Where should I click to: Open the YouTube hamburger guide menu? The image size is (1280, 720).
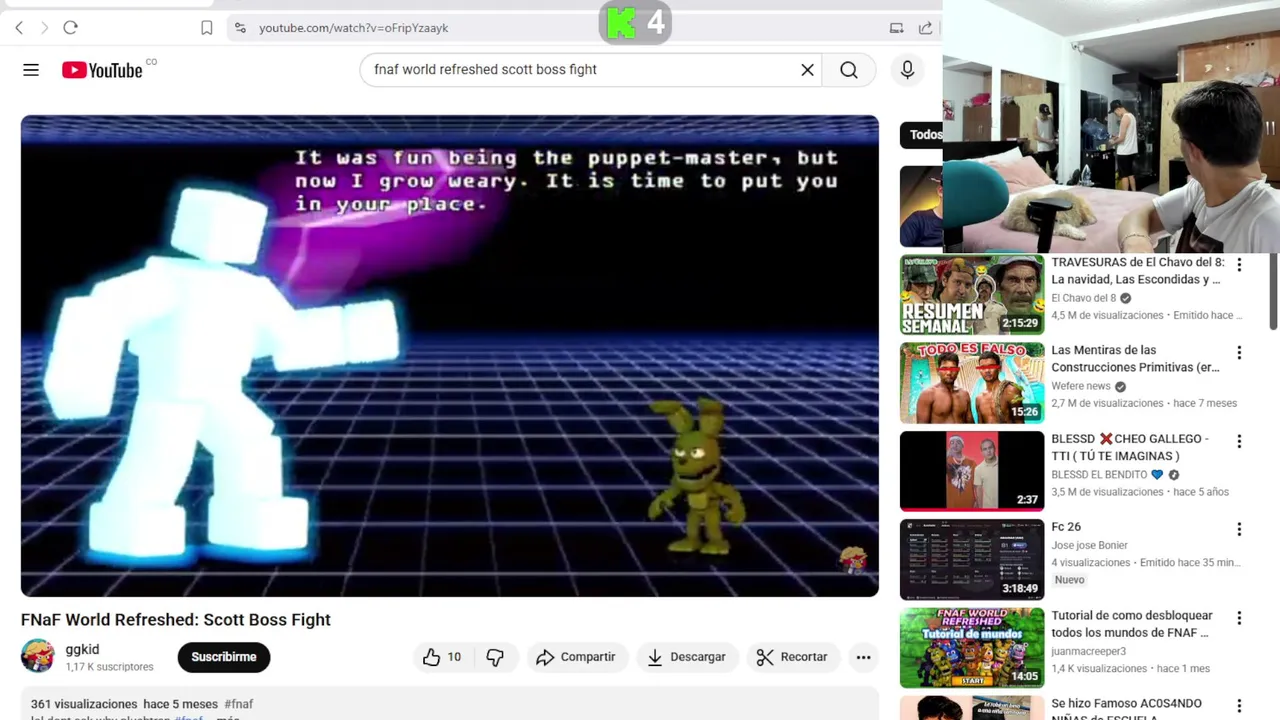tap(31, 69)
